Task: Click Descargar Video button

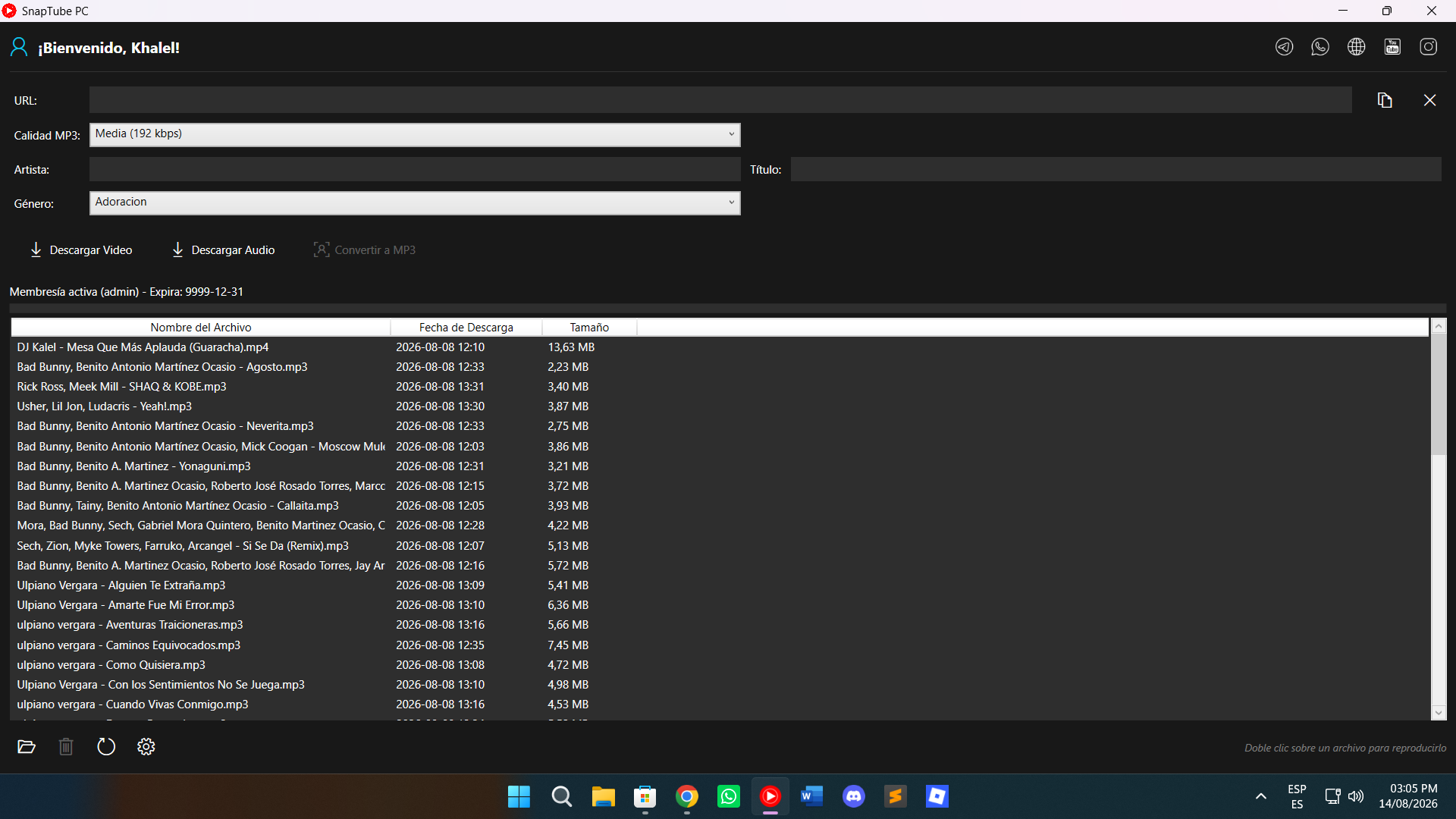Action: pyautogui.click(x=81, y=249)
